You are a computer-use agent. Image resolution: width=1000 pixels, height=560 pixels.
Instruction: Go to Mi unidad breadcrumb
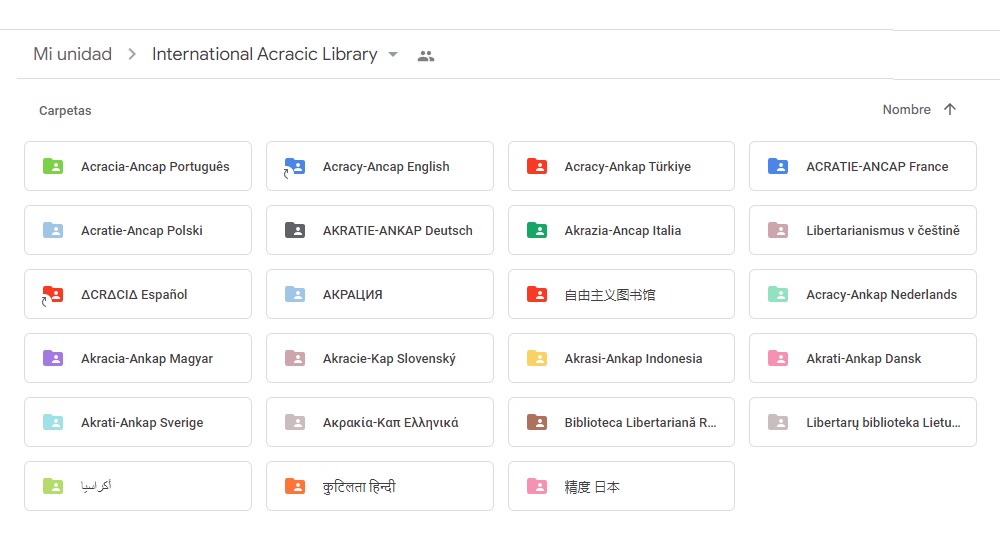tap(73, 54)
